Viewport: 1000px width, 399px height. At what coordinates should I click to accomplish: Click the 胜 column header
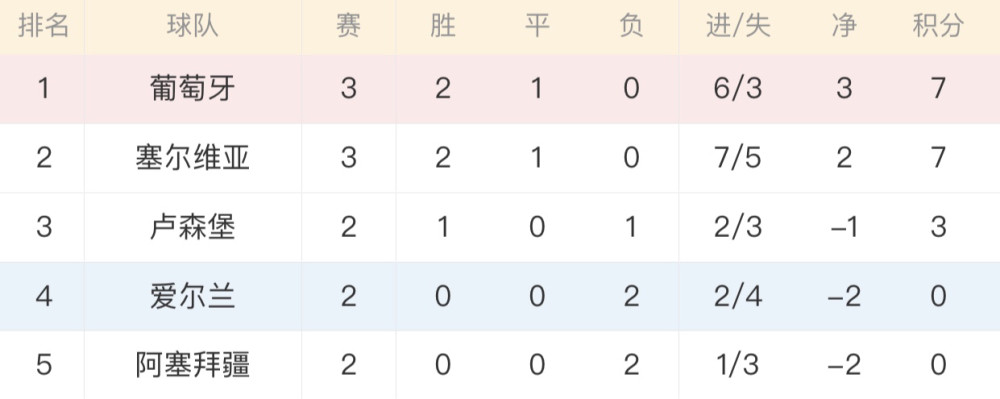click(443, 27)
